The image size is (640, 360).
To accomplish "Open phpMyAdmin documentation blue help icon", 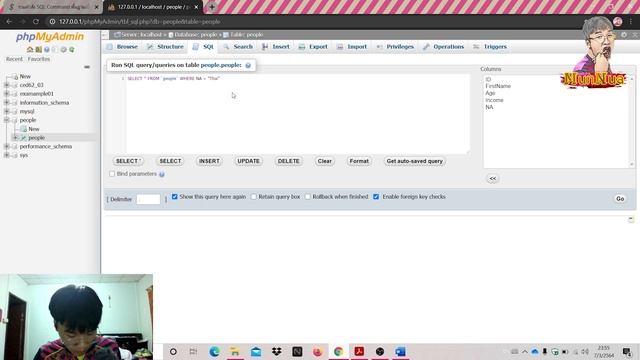I will coord(47,49).
